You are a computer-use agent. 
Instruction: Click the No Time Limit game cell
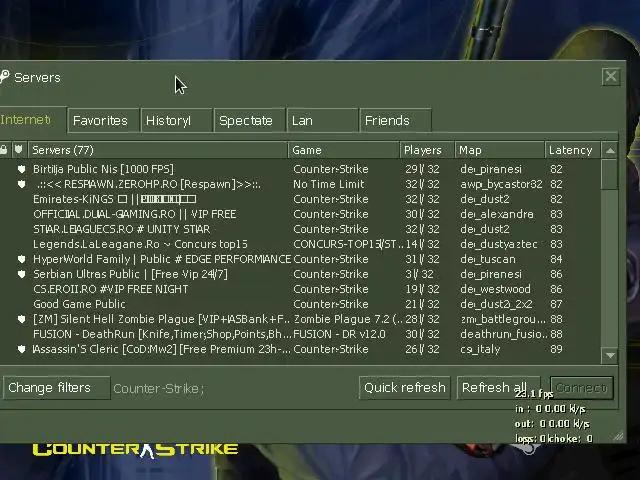pyautogui.click(x=329, y=184)
